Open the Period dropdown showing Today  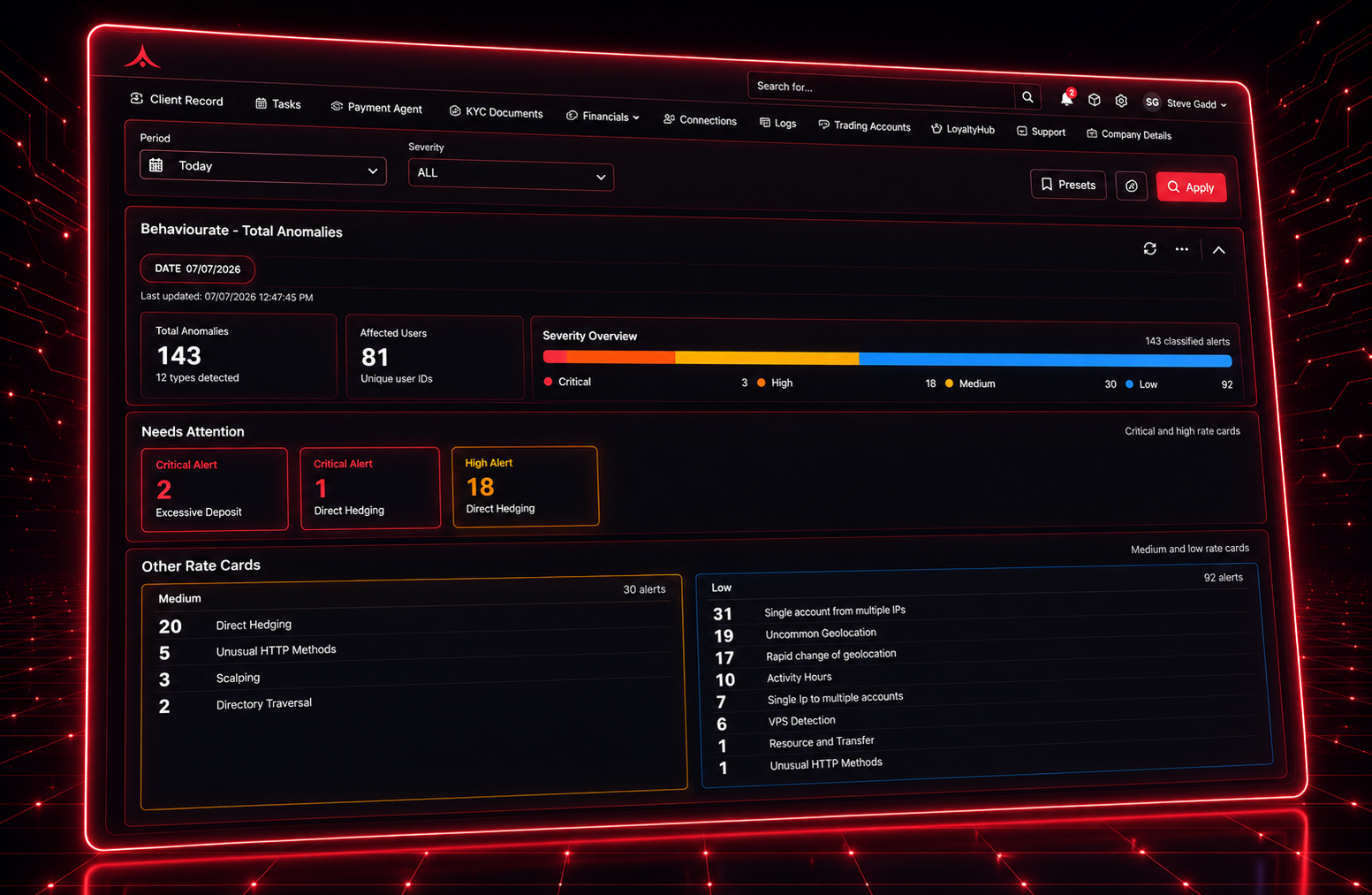click(263, 166)
